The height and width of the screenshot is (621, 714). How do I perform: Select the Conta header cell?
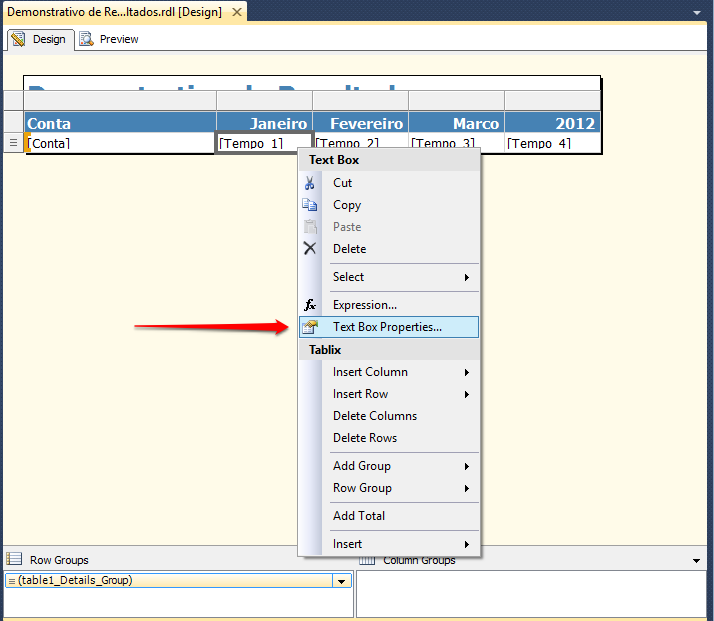120,122
